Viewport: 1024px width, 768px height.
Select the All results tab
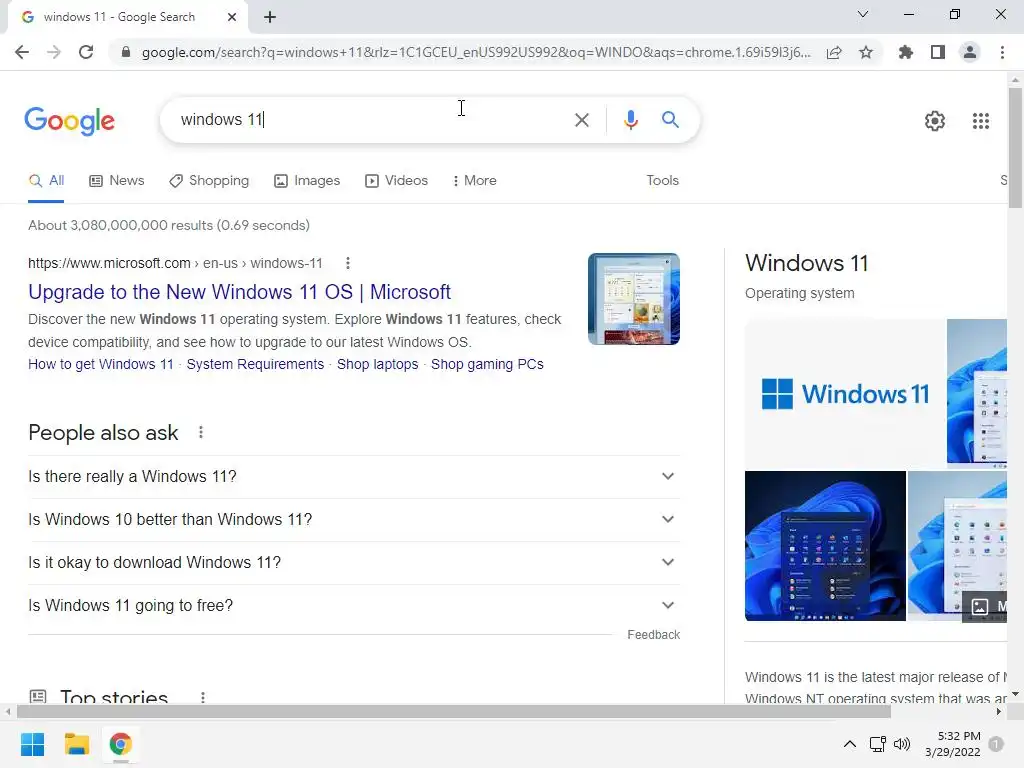(46, 181)
